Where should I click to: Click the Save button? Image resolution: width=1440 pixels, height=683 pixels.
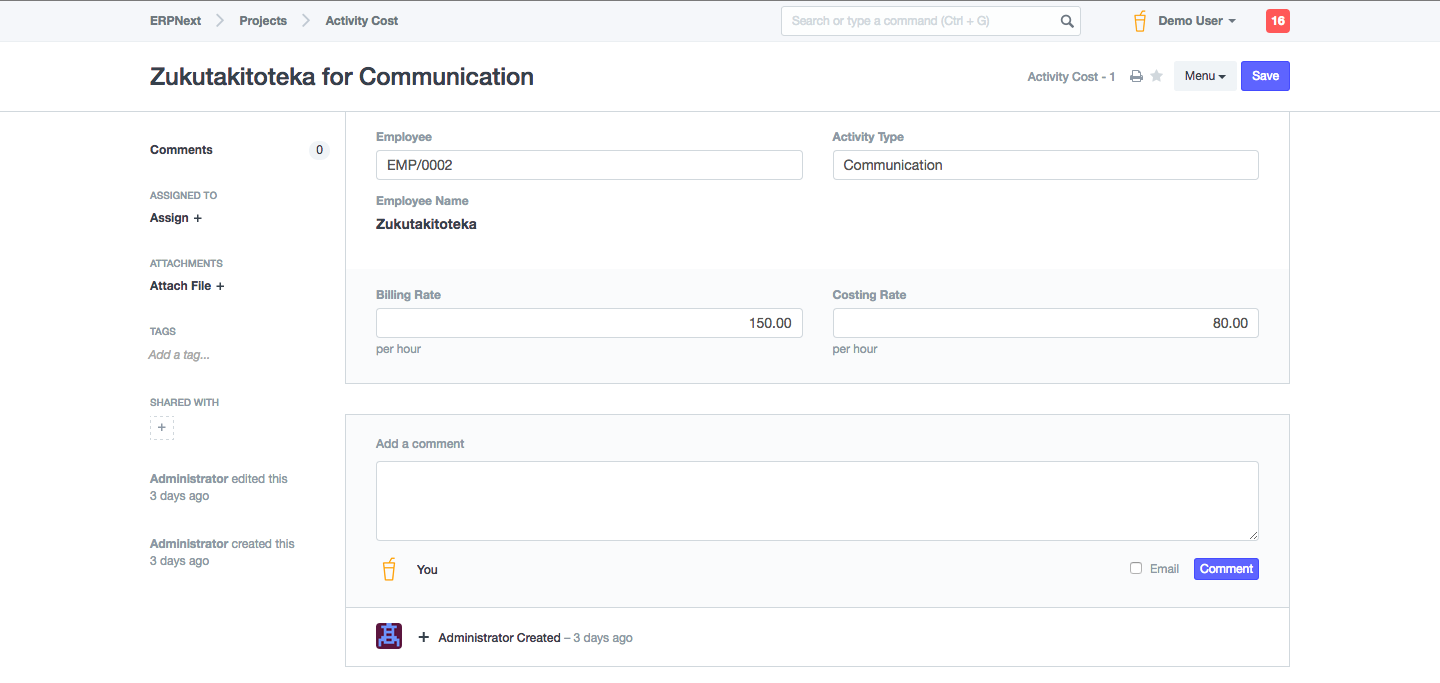pyautogui.click(x=1265, y=76)
